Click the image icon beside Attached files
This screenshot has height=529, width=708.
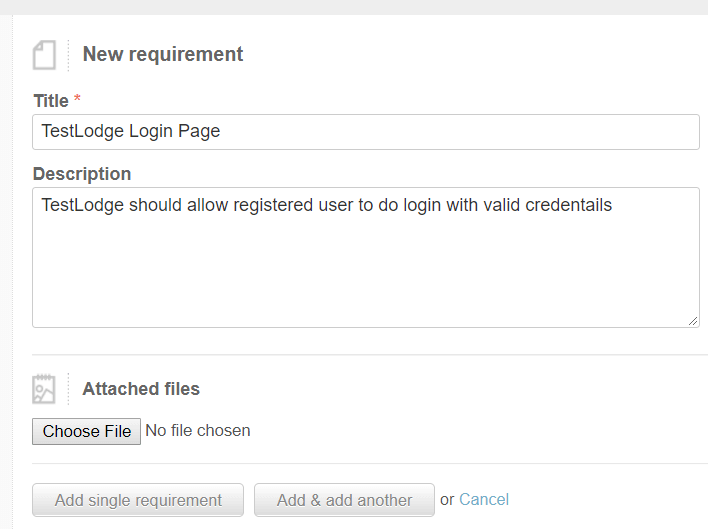click(44, 389)
